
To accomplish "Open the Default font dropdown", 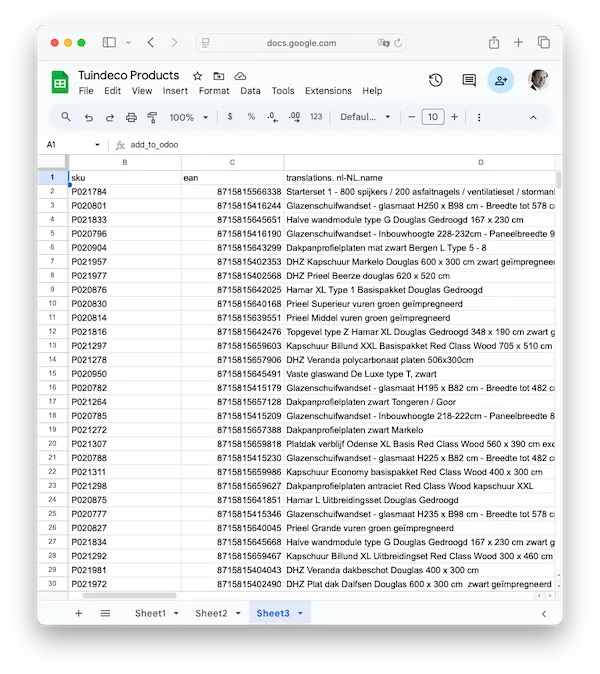I will 365,117.
